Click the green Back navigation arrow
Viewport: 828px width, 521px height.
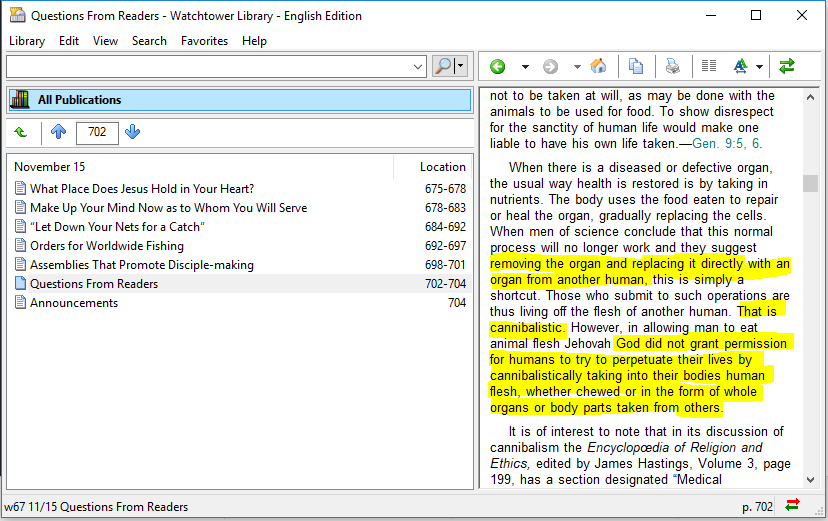[x=497, y=67]
